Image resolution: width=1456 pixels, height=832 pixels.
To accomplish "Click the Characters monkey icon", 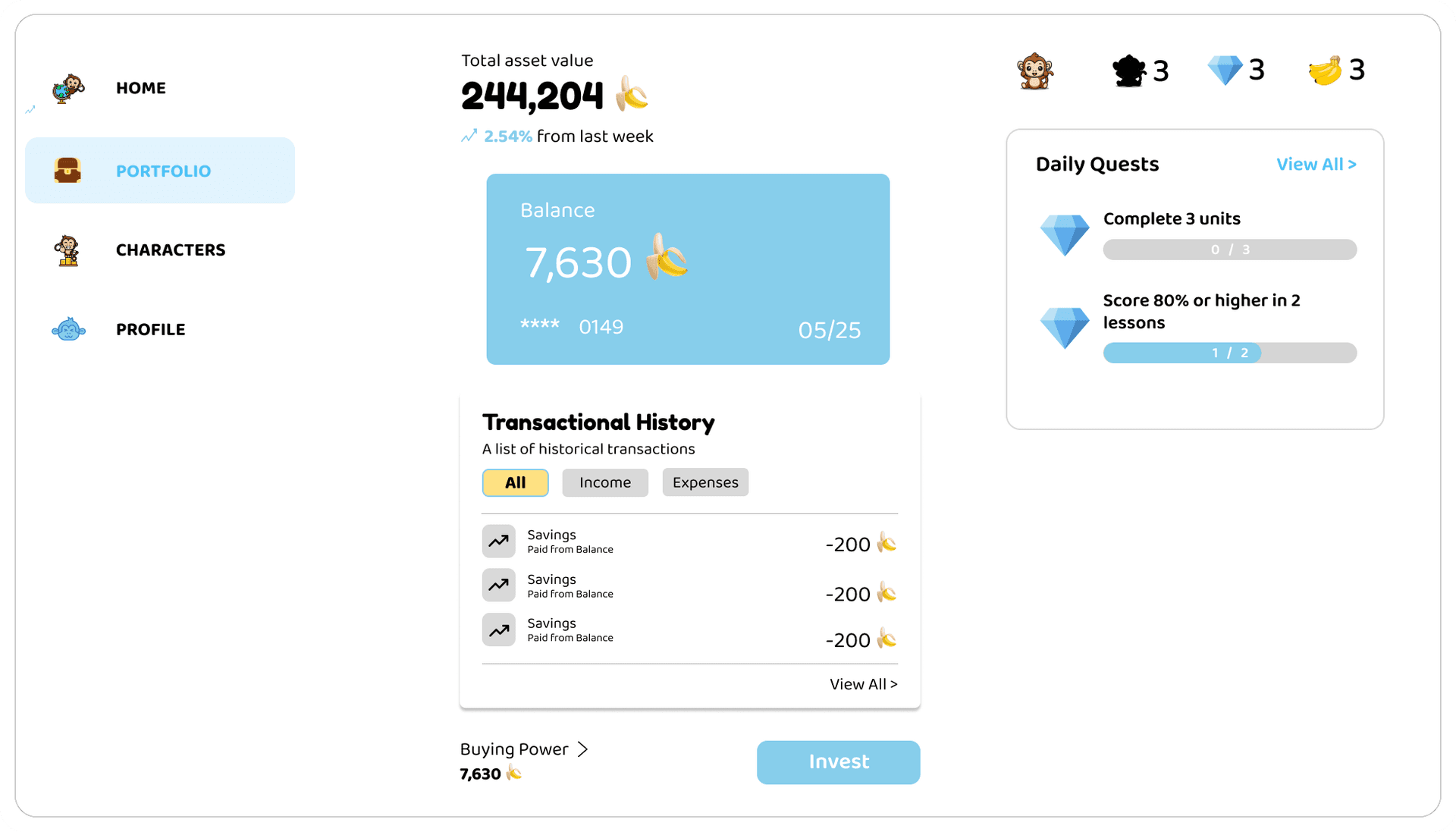I will click(67, 250).
